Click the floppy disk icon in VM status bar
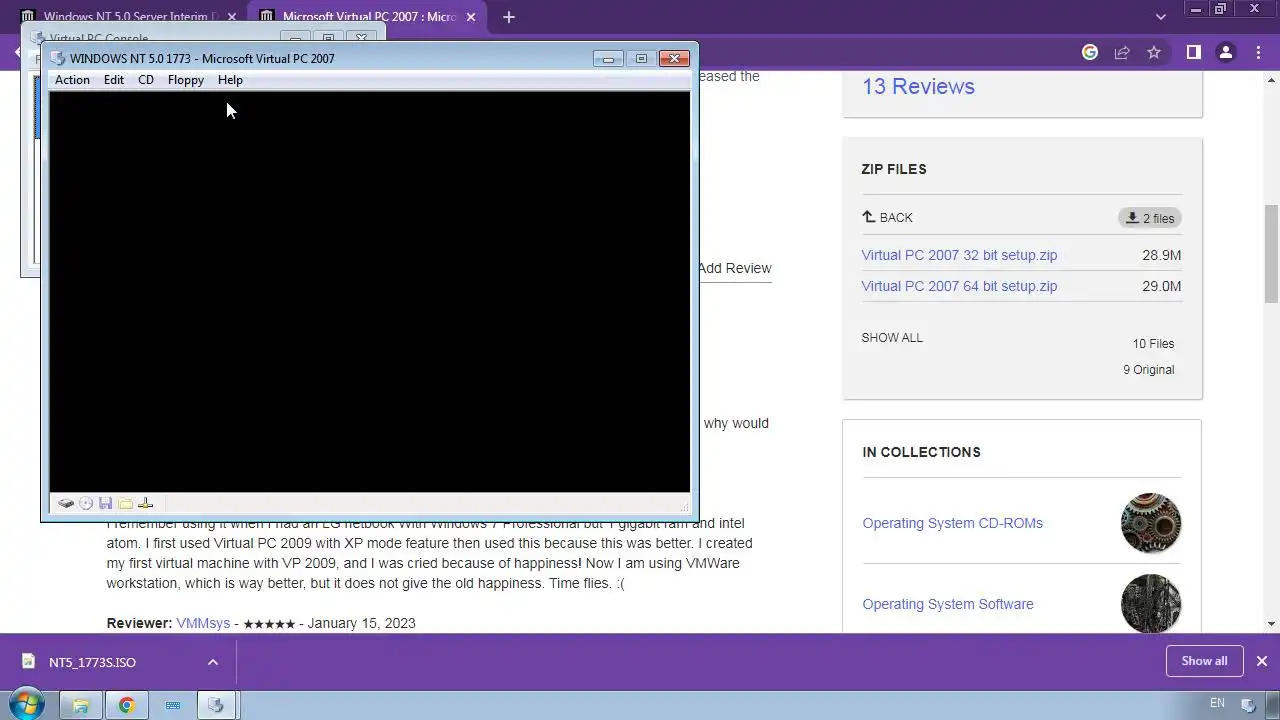The width and height of the screenshot is (1280, 720). click(105, 504)
